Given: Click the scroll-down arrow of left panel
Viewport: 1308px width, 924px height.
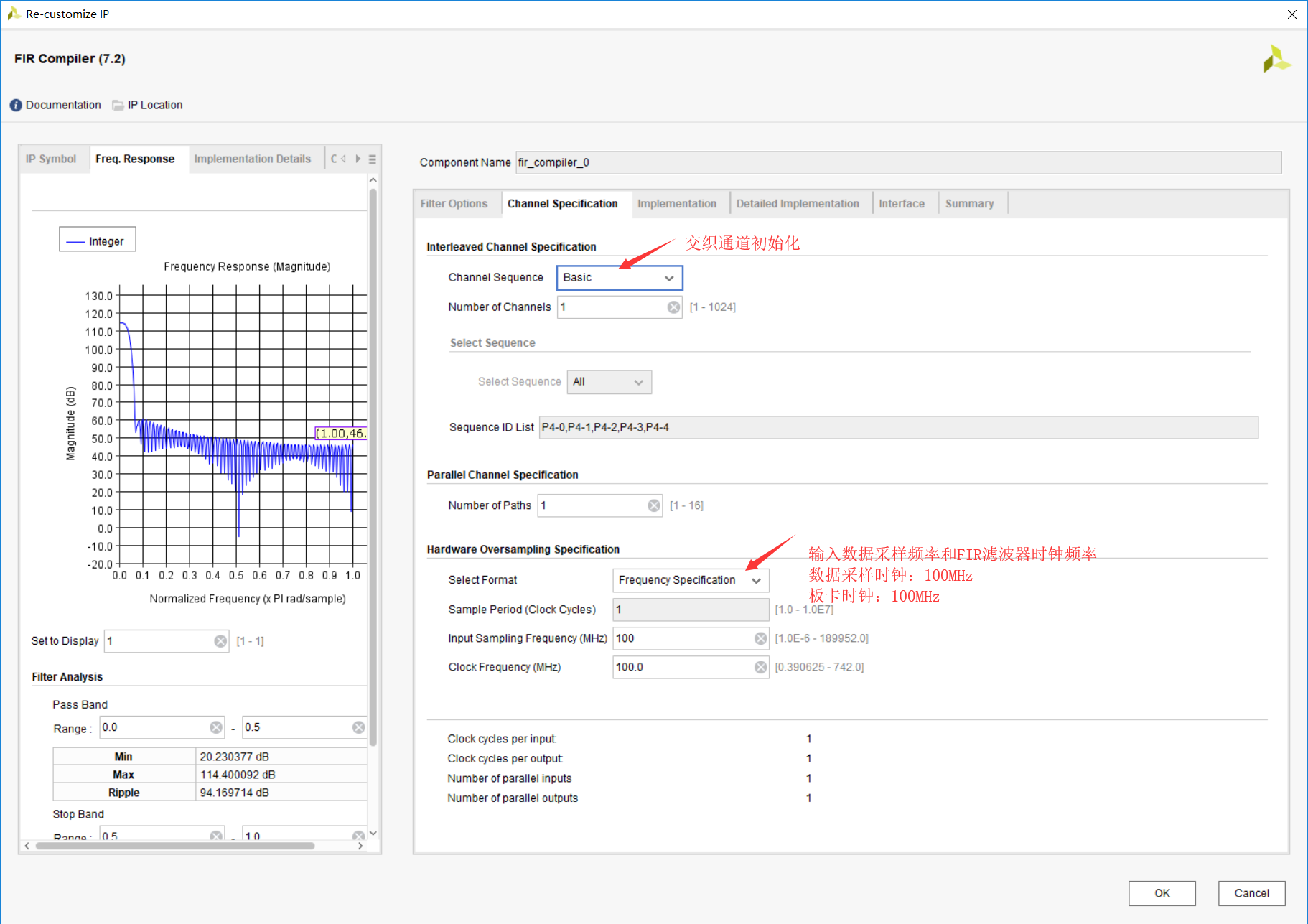Looking at the screenshot, I should pos(373,834).
